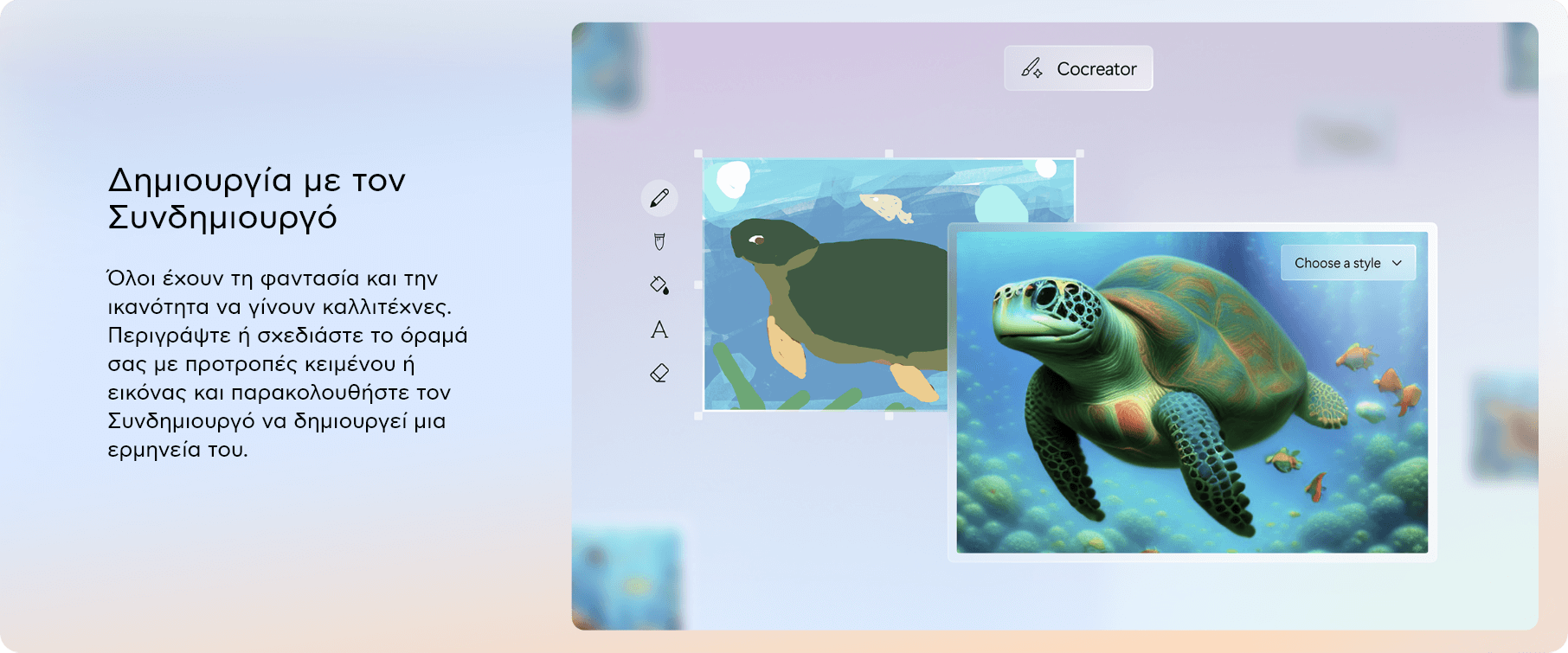Viewport: 1568px width, 653px height.
Task: Click the sketch's top-left resize handle
Action: point(699,154)
